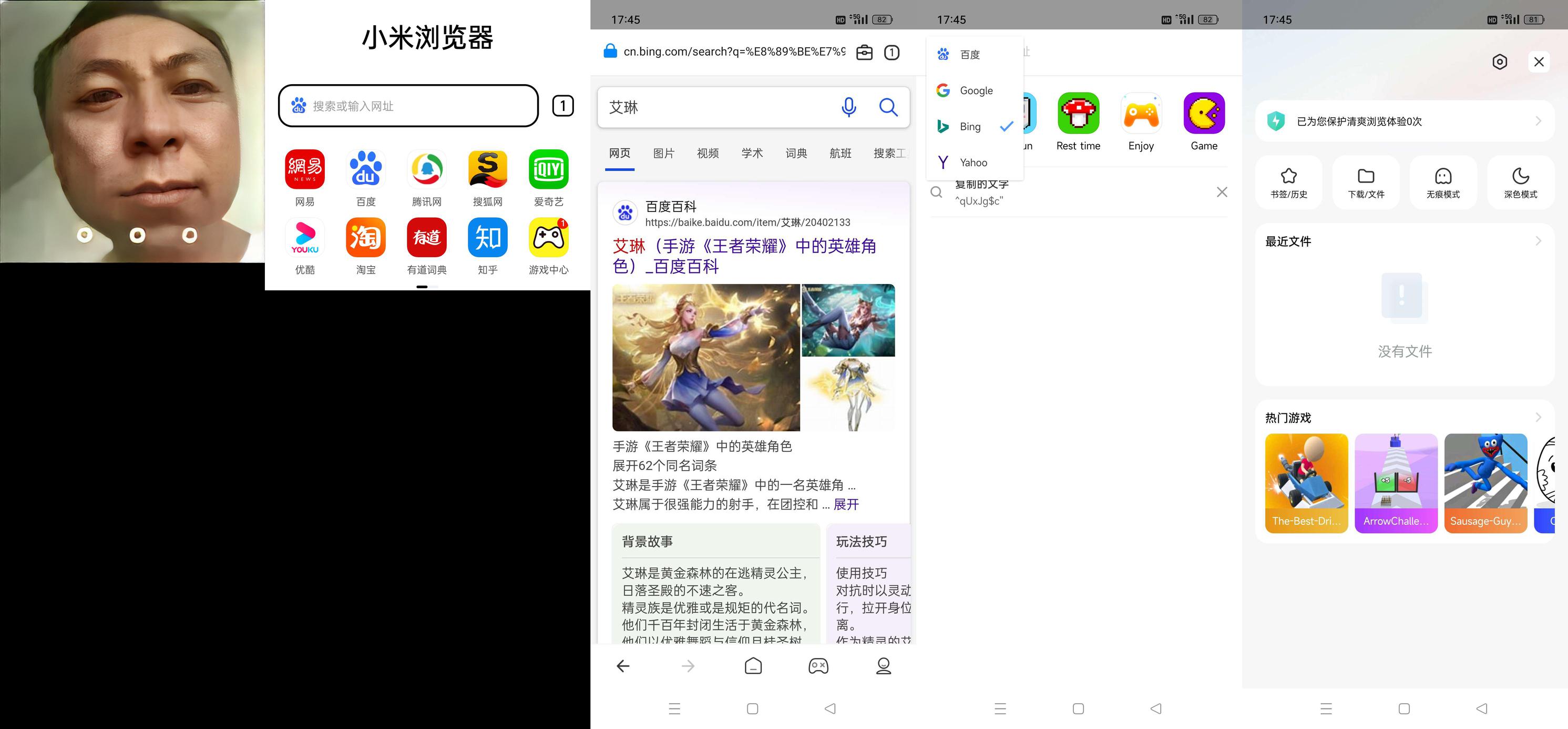
Task: Open settings hexagon icon in menu panel
Action: 1500,62
